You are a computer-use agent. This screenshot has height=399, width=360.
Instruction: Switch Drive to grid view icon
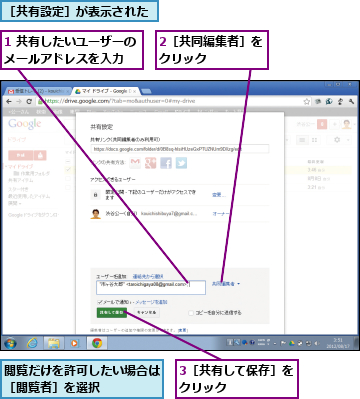coord(314,140)
